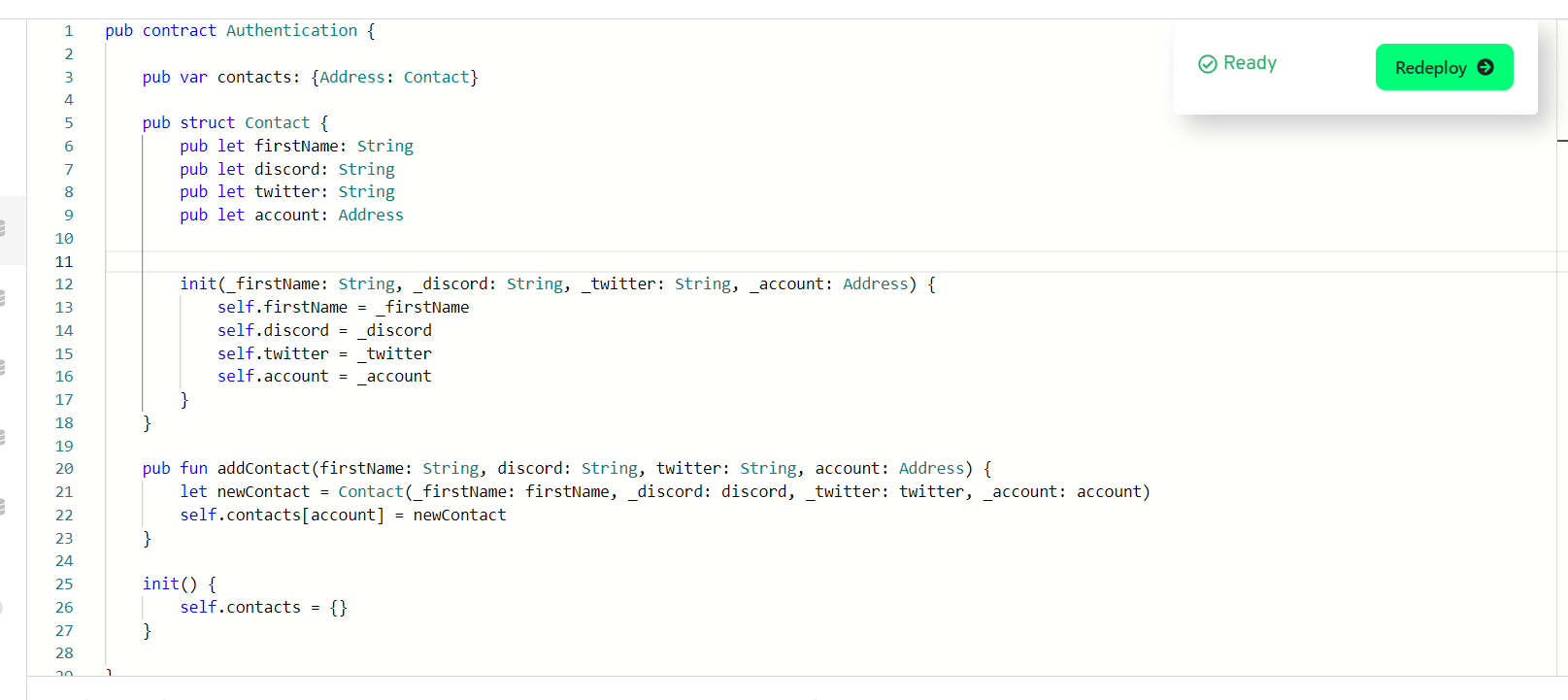1568x700 pixels.
Task: Click 'self.firstName = _firstName' line
Action: (343, 308)
